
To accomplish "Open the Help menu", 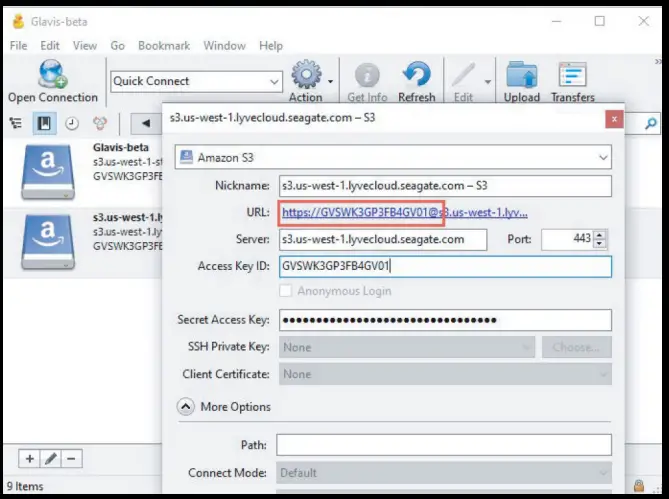I will (x=271, y=46).
